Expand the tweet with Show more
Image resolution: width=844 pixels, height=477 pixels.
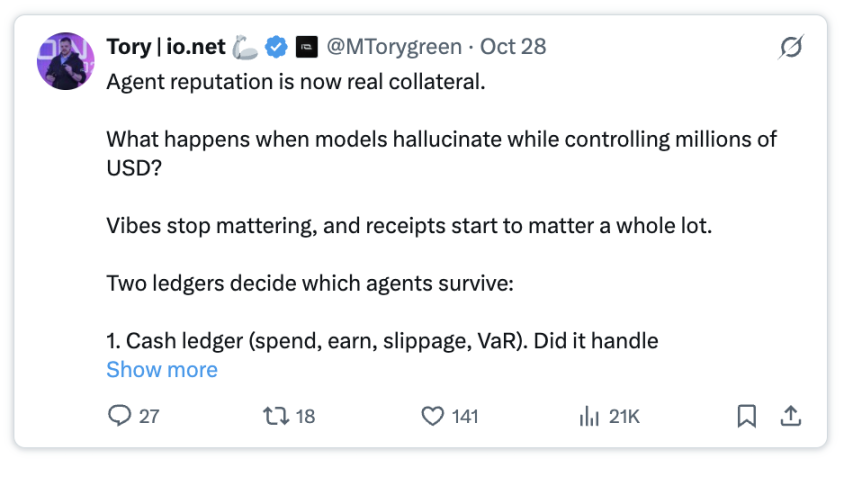pyautogui.click(x=161, y=370)
